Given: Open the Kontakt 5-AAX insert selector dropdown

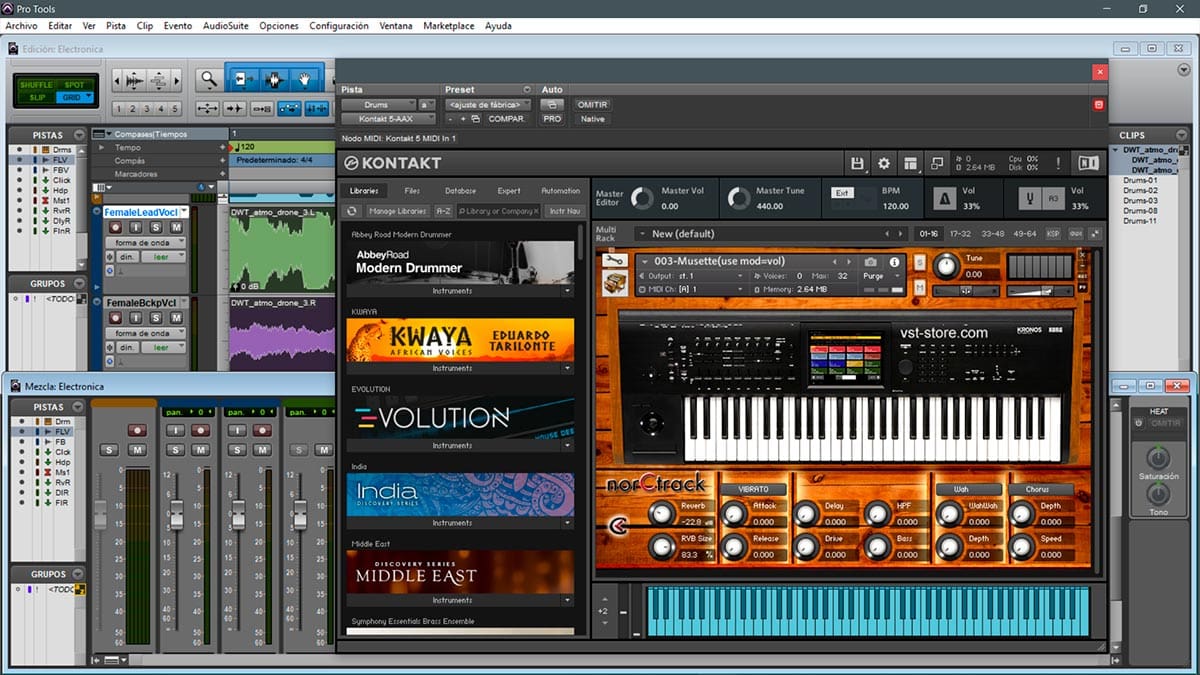Looking at the screenshot, I should click(388, 119).
